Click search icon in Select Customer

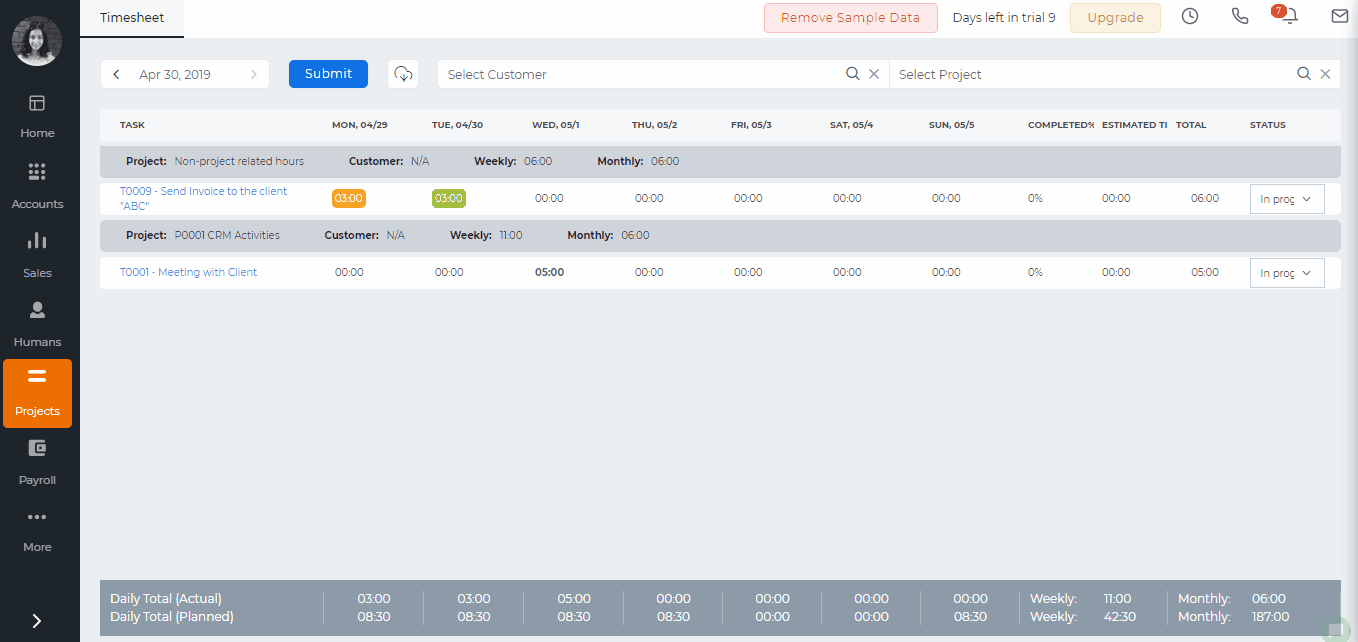853,74
